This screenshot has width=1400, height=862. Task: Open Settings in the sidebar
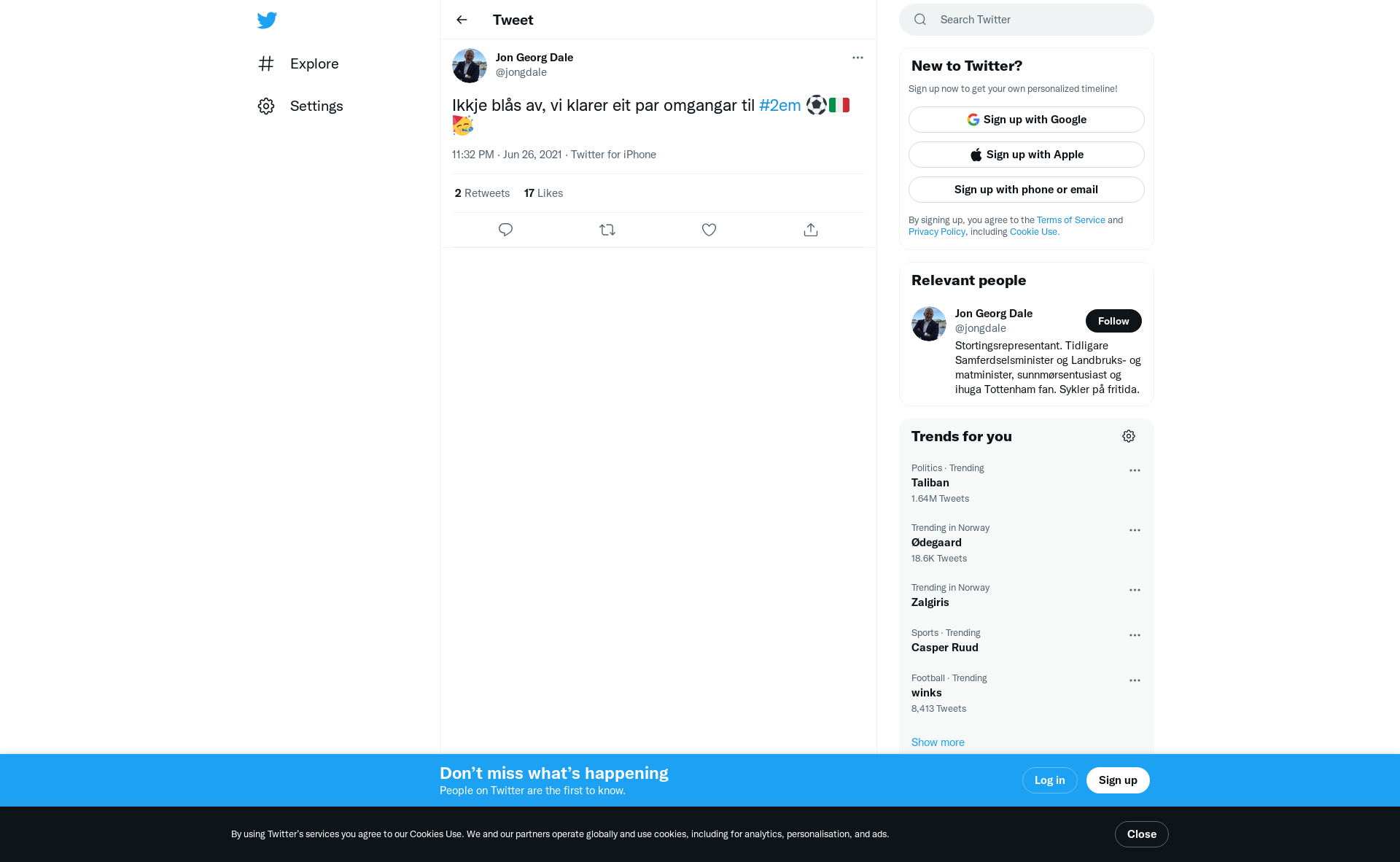pos(300,106)
